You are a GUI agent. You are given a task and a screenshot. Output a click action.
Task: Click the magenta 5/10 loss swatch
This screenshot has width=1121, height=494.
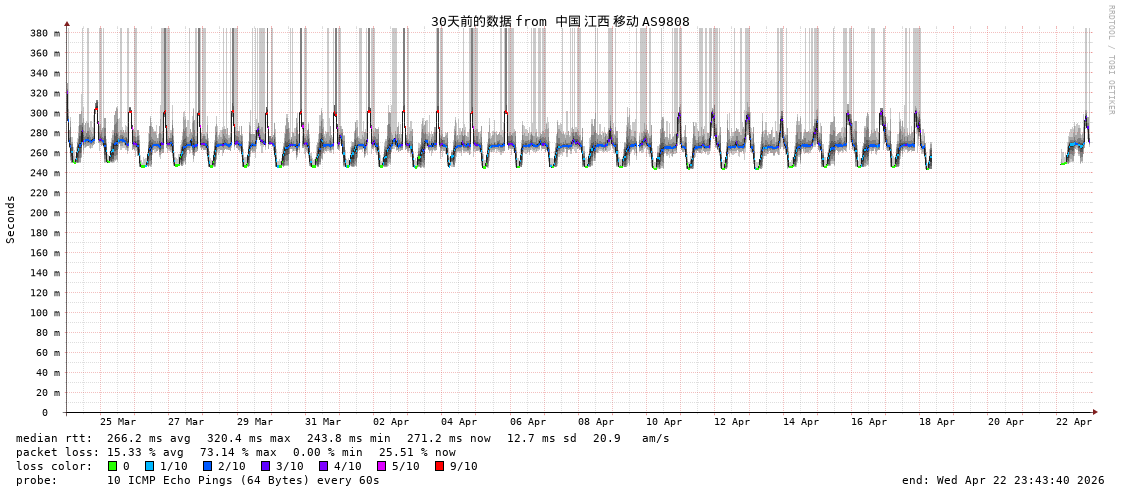pyautogui.click(x=381, y=466)
